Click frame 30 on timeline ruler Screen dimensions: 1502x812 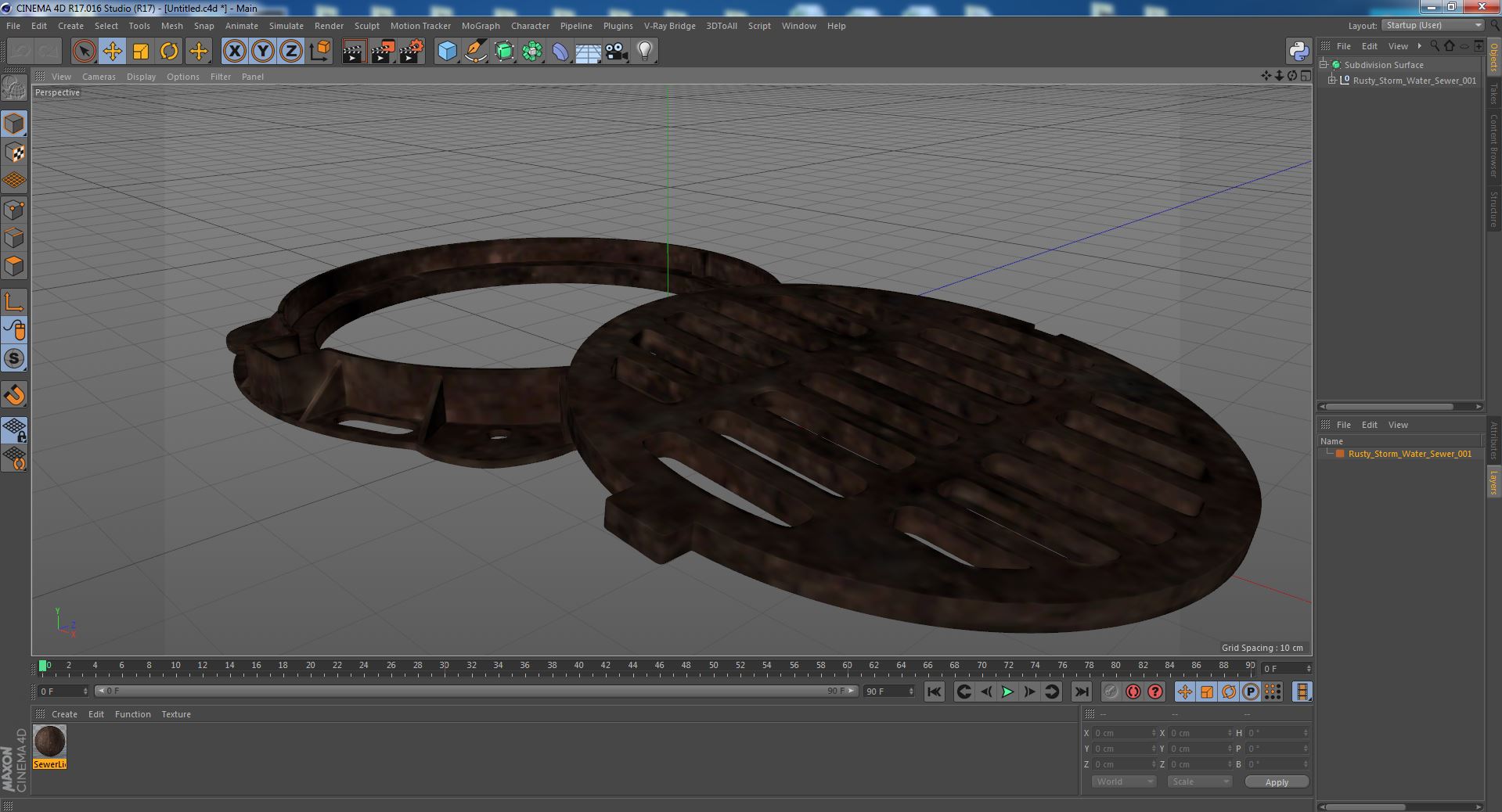click(x=444, y=666)
